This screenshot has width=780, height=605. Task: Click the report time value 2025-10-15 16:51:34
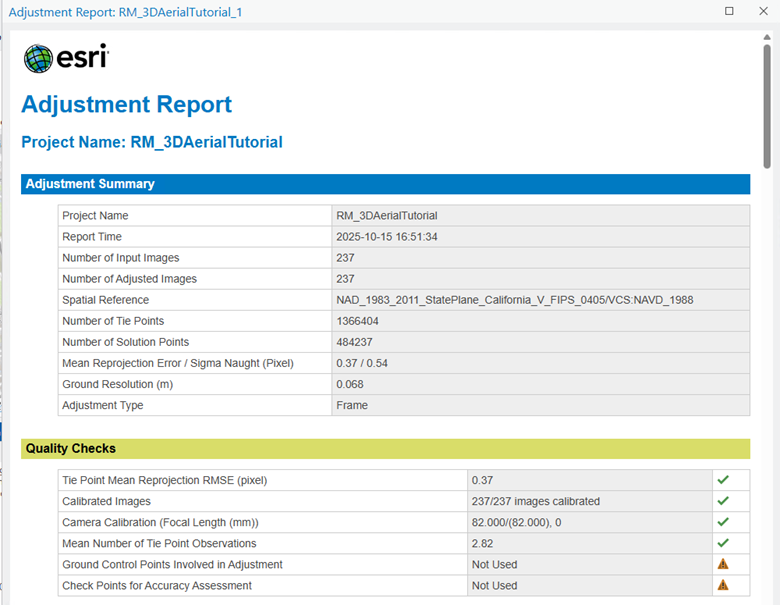click(x=387, y=237)
